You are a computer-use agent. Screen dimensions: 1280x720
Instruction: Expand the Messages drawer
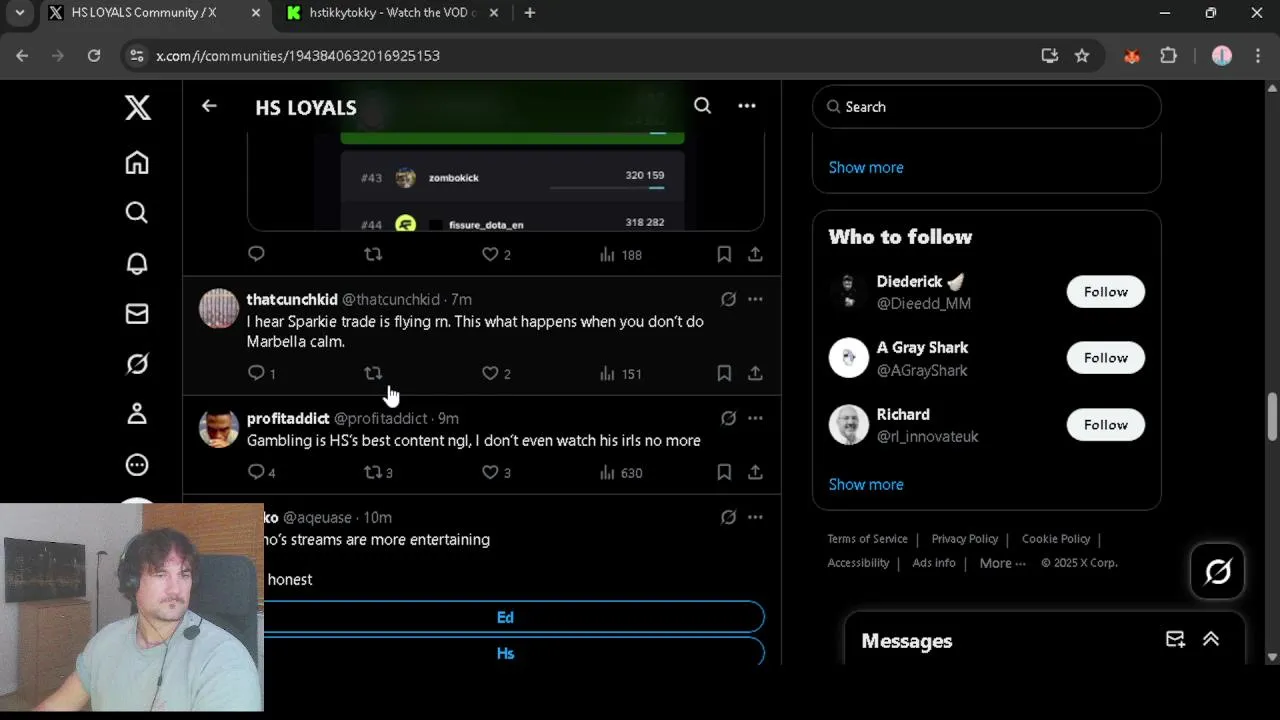point(1211,639)
